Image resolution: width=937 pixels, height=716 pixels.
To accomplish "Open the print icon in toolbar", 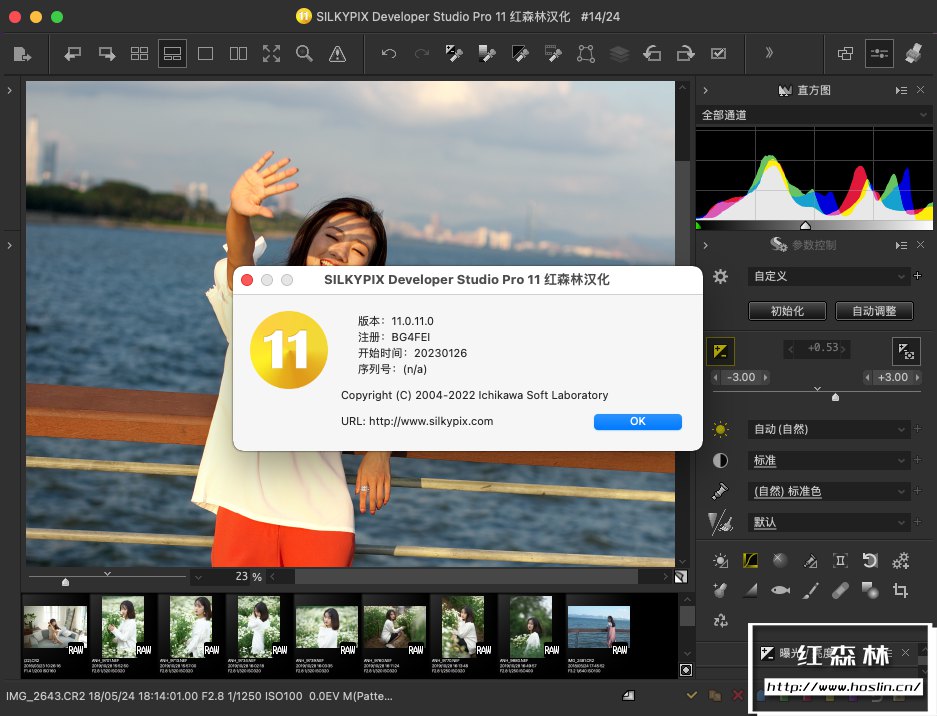I will point(912,53).
